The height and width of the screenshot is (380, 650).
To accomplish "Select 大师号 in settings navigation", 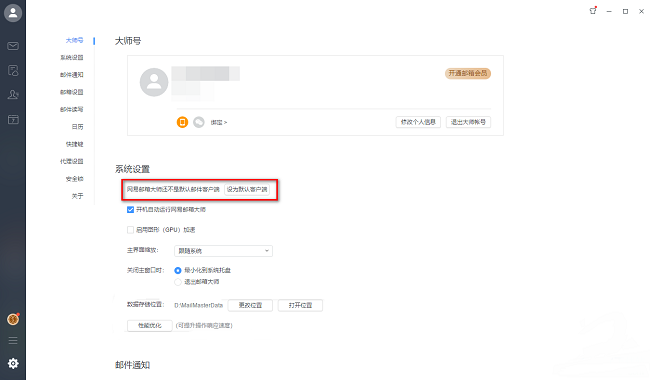I will (x=74, y=40).
